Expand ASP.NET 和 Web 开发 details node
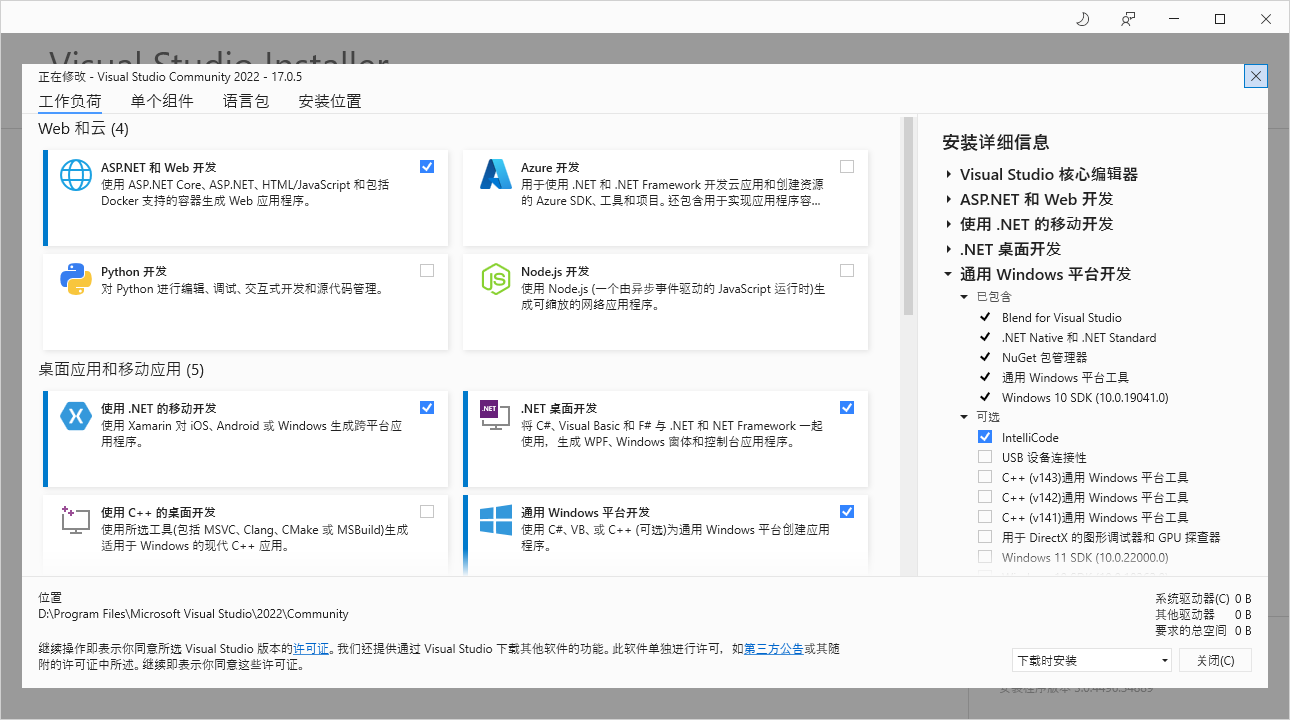This screenshot has width=1290, height=720. (x=948, y=199)
